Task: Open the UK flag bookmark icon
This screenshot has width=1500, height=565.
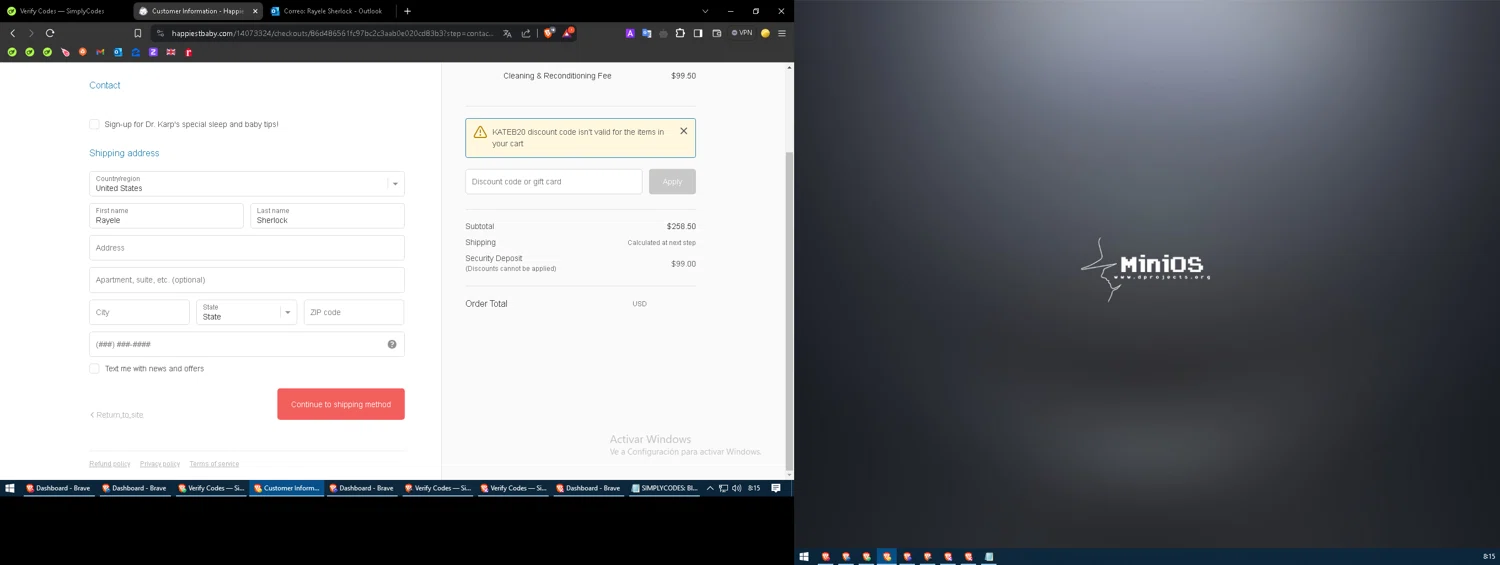Action: coord(171,52)
